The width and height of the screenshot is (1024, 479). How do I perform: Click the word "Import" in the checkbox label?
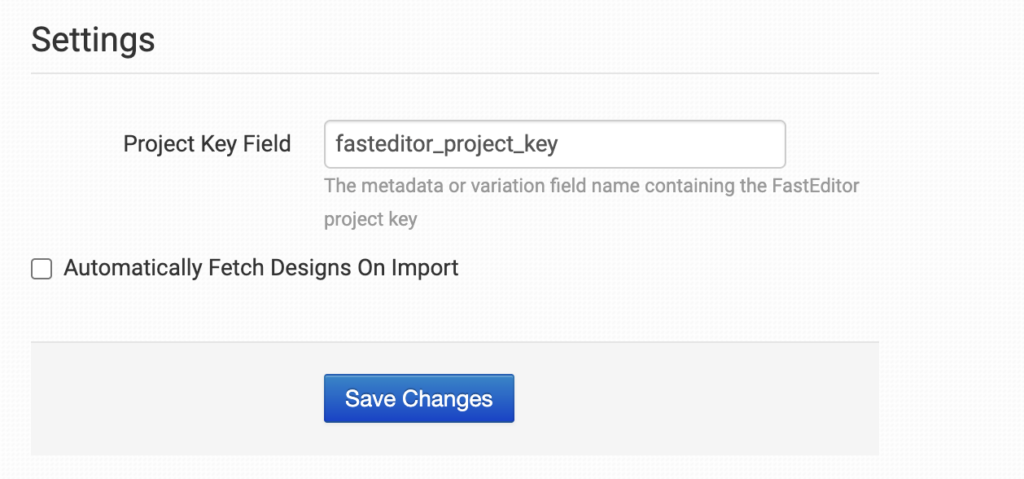(425, 268)
